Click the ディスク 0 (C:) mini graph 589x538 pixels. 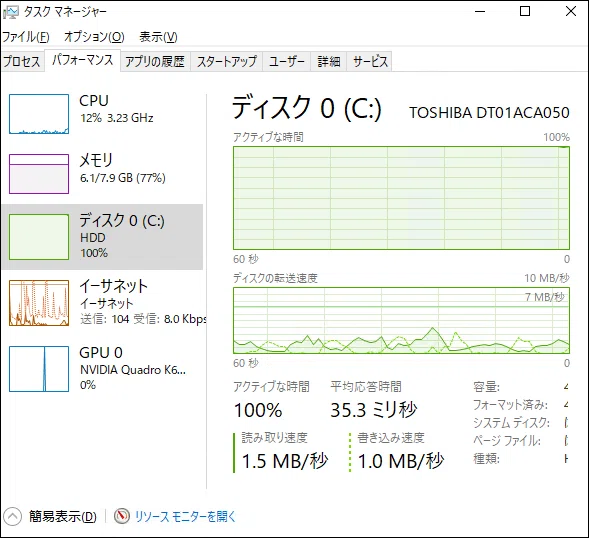click(39, 237)
